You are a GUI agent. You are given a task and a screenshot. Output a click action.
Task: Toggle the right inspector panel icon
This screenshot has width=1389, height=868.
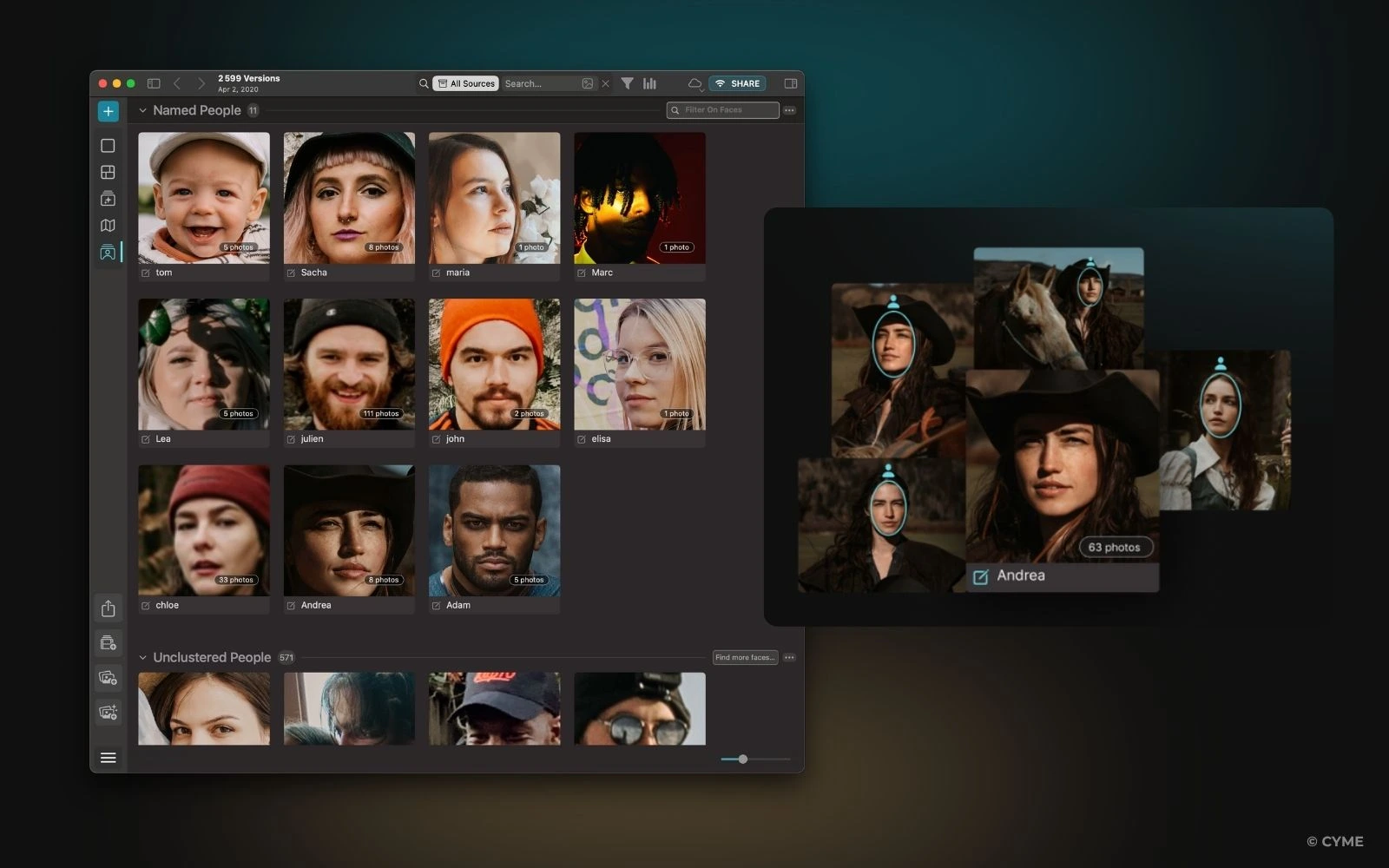[791, 83]
